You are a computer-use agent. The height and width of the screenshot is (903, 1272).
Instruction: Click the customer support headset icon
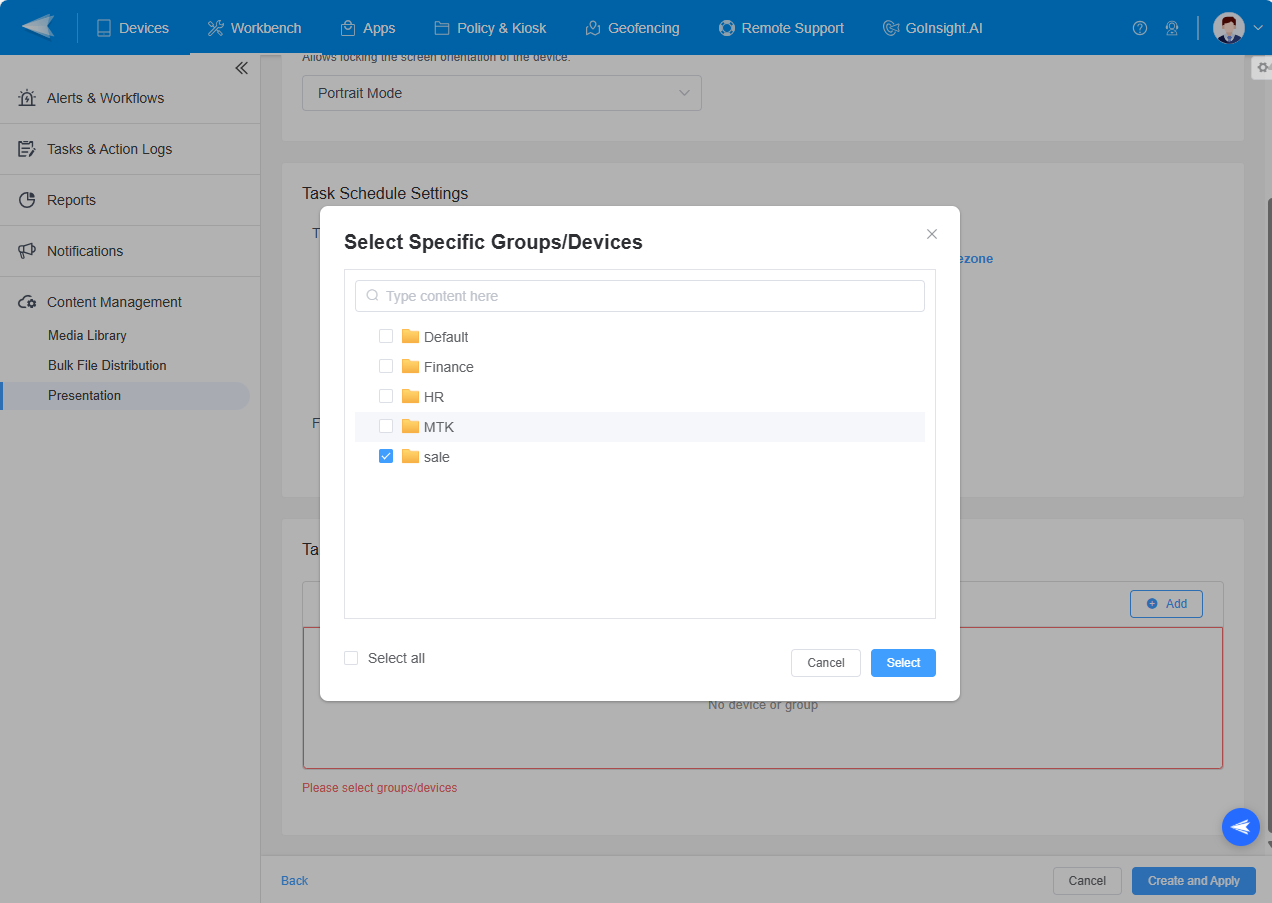tap(1171, 28)
